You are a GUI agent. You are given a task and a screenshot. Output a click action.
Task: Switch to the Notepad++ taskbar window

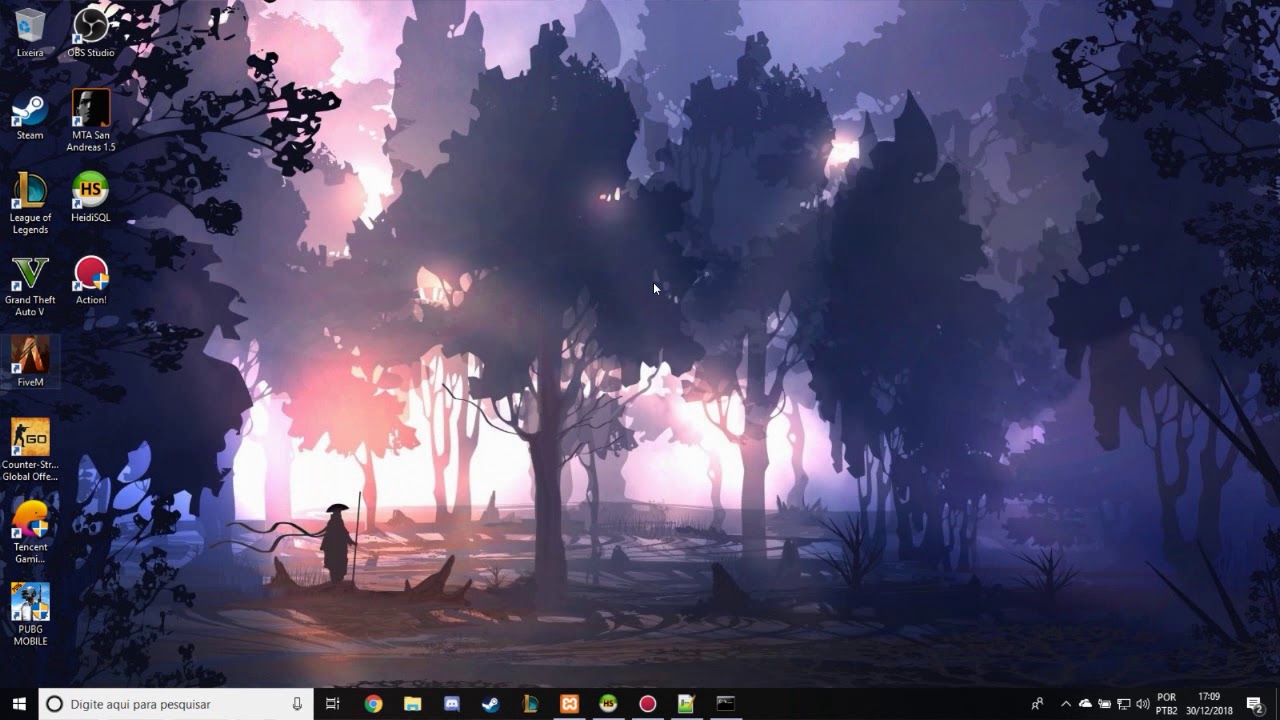(686, 704)
